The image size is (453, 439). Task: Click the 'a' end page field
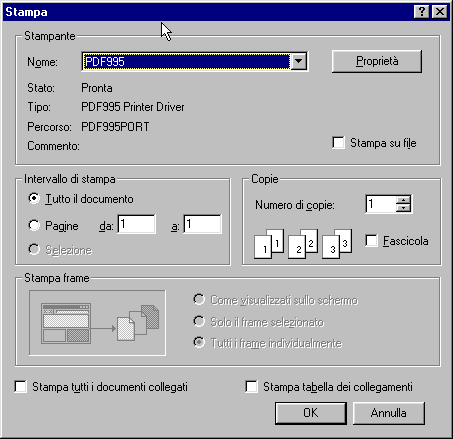coord(202,224)
